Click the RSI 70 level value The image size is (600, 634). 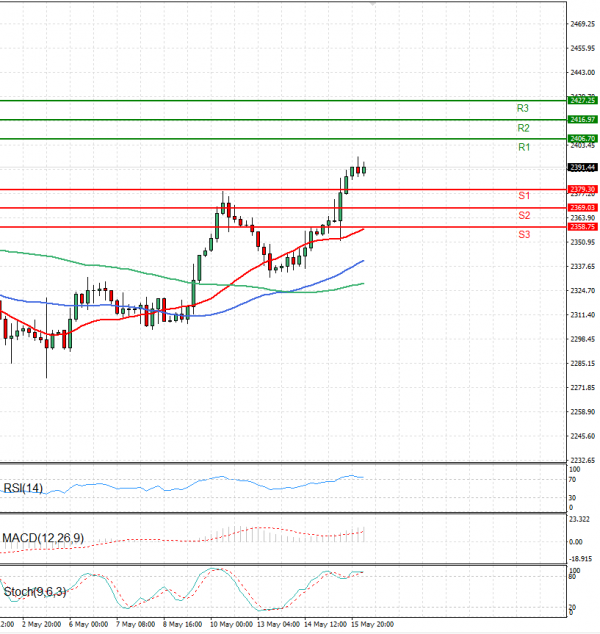[573, 480]
